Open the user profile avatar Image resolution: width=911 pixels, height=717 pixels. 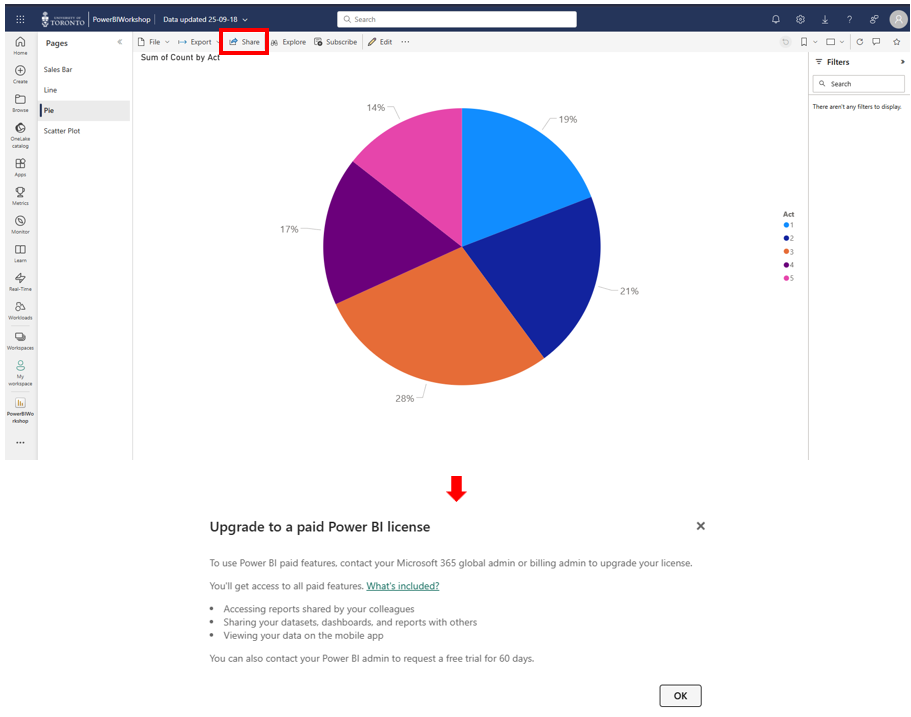point(898,19)
